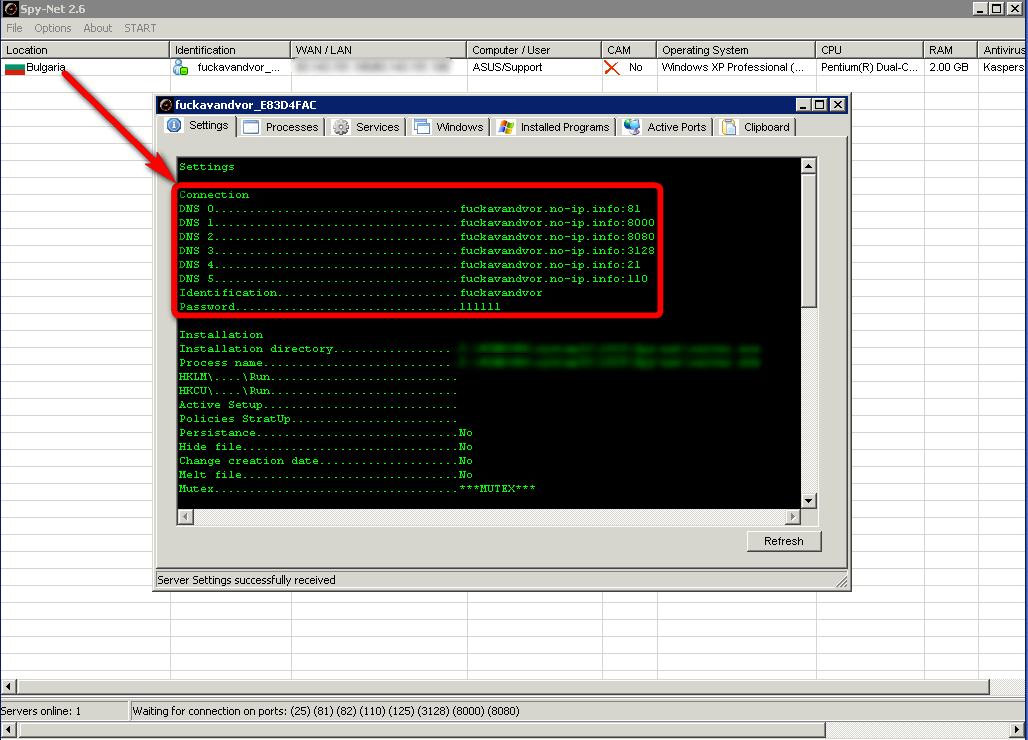
Task: Click the Bulgaria flag icon
Action: (x=14, y=68)
